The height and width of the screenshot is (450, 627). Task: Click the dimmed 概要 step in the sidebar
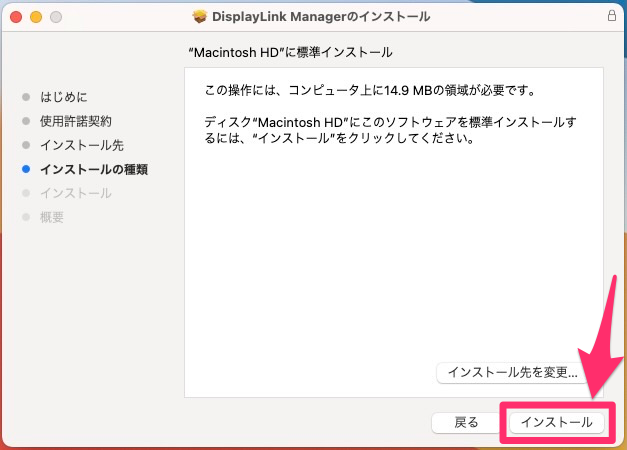tap(52, 218)
